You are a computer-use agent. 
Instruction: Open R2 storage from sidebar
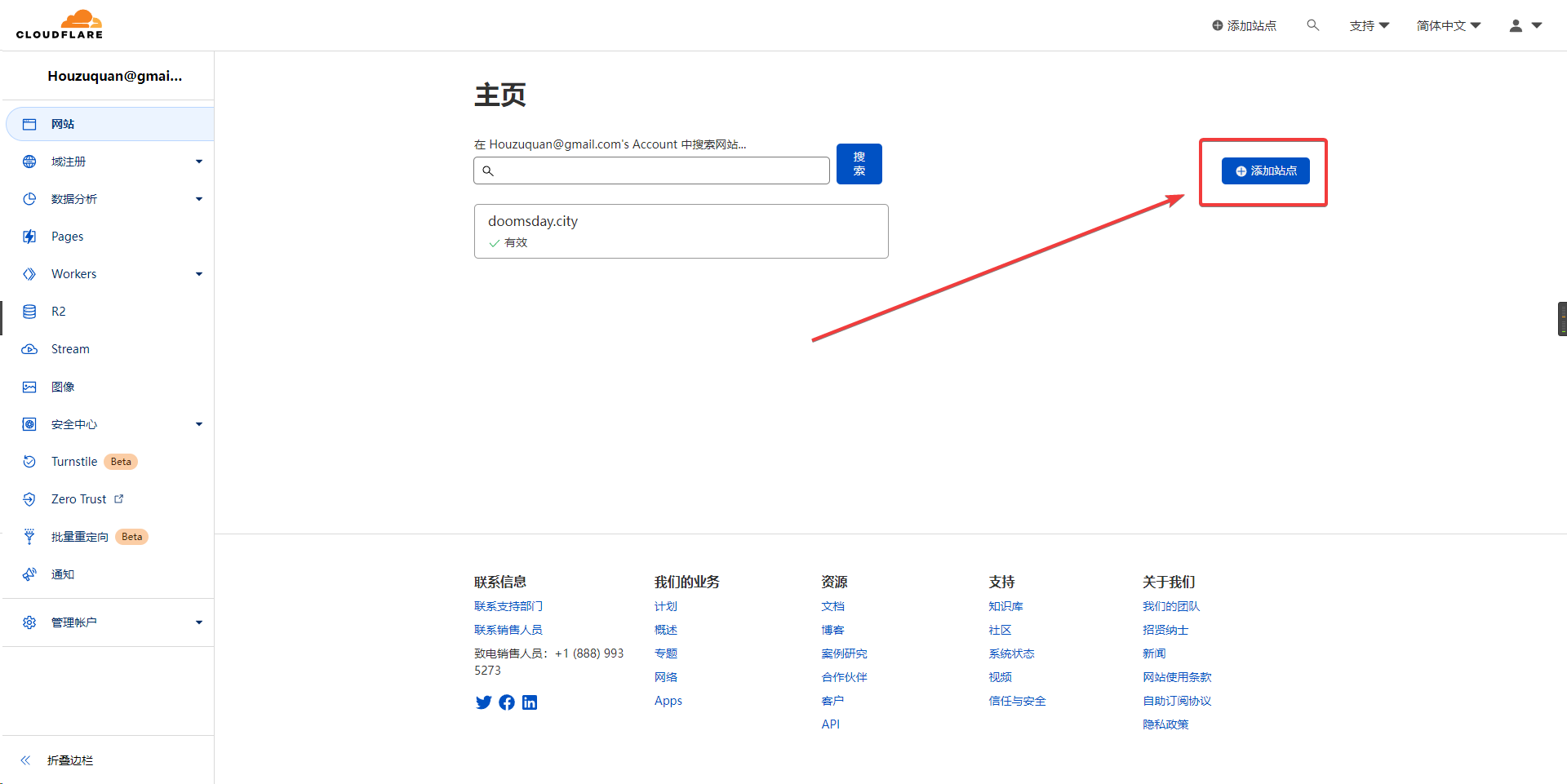click(58, 312)
